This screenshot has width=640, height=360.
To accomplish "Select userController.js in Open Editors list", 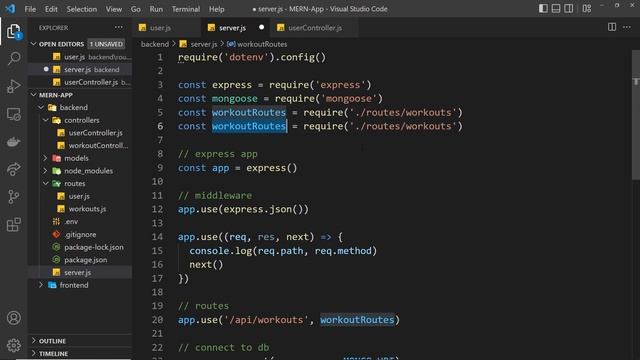I will 80,82.
